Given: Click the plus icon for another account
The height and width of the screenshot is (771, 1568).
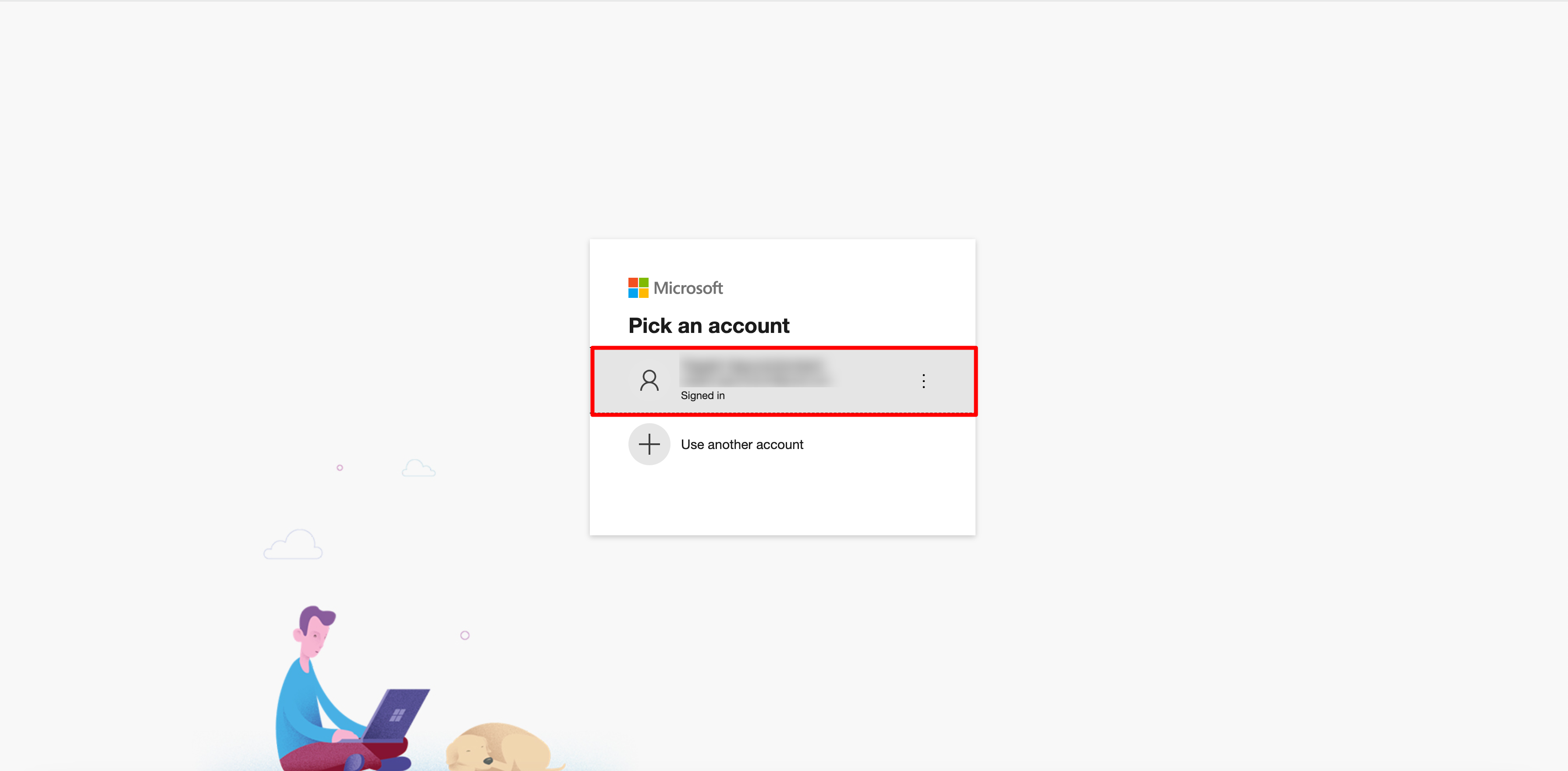Looking at the screenshot, I should [x=649, y=444].
